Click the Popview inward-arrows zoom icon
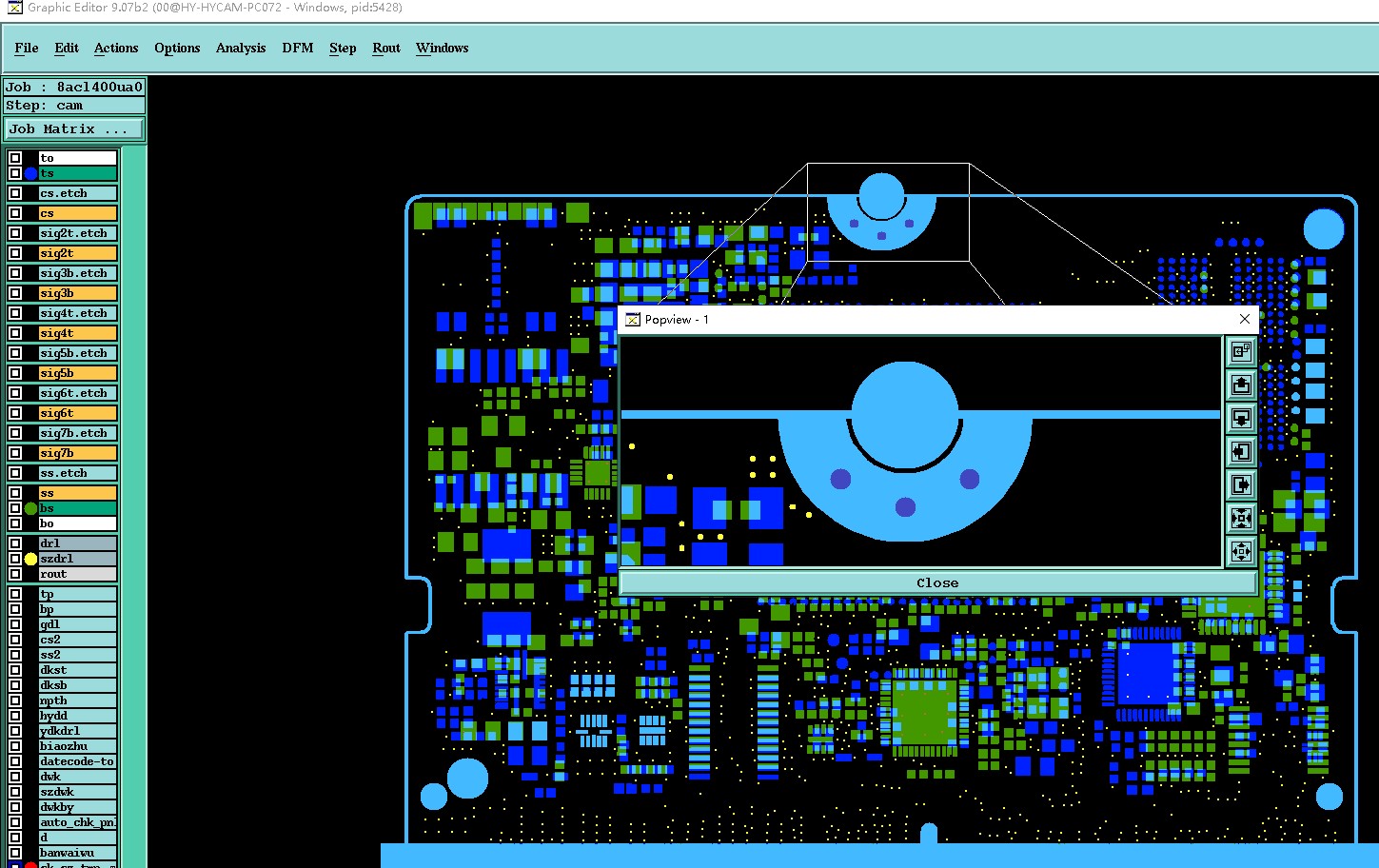The height and width of the screenshot is (868, 1379). 1241,518
